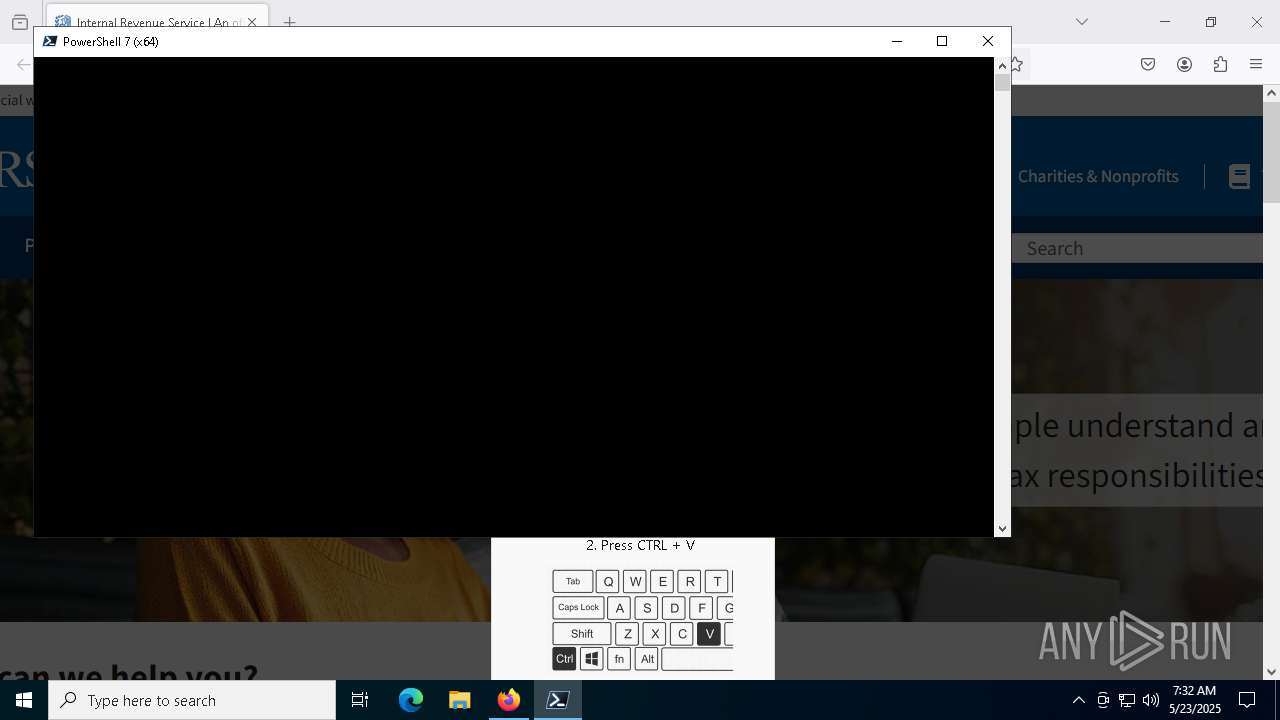Screen dimensions: 1280x720
Task: Open a new Firefox tab
Action: click(x=289, y=22)
